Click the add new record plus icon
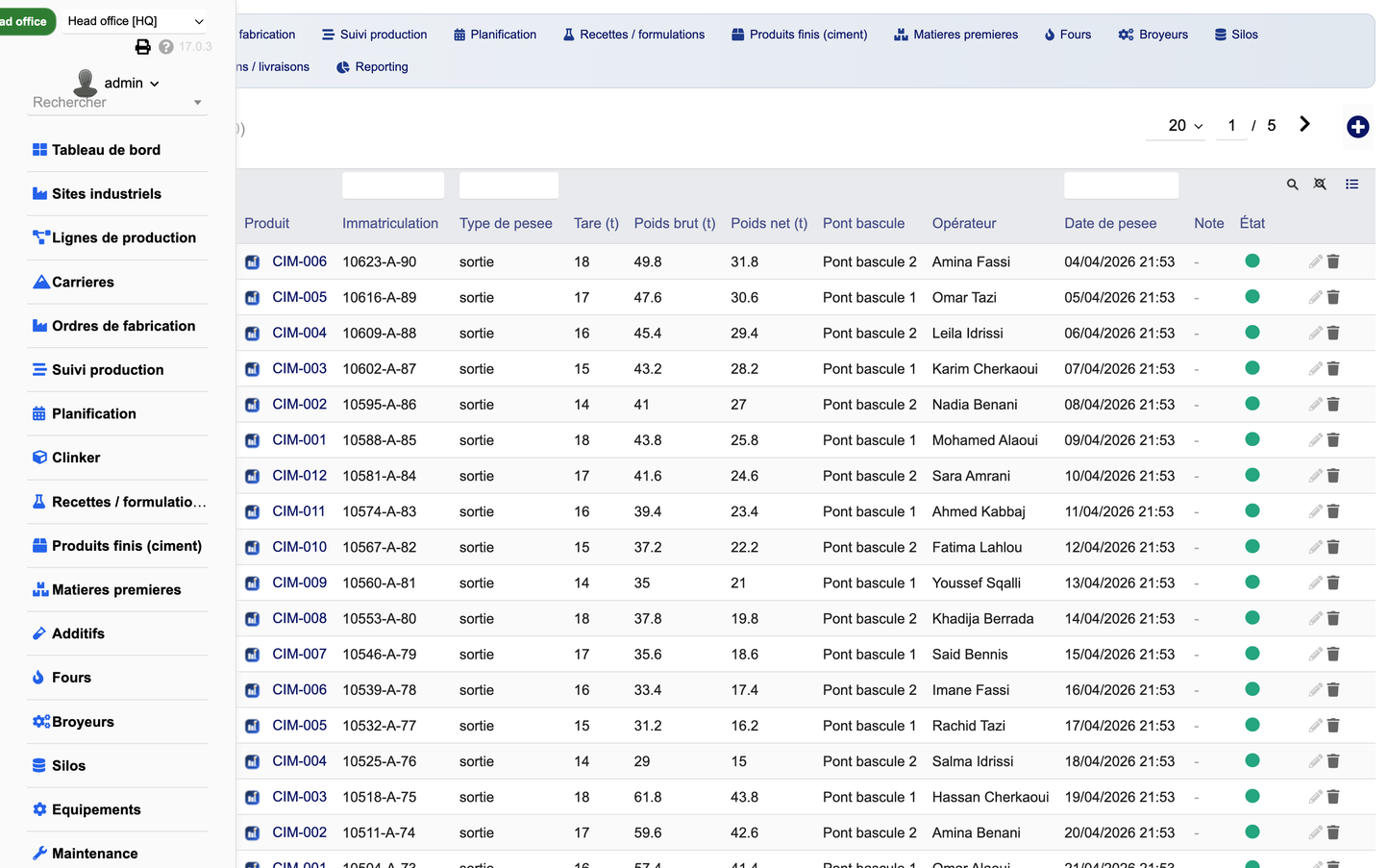 [x=1357, y=127]
